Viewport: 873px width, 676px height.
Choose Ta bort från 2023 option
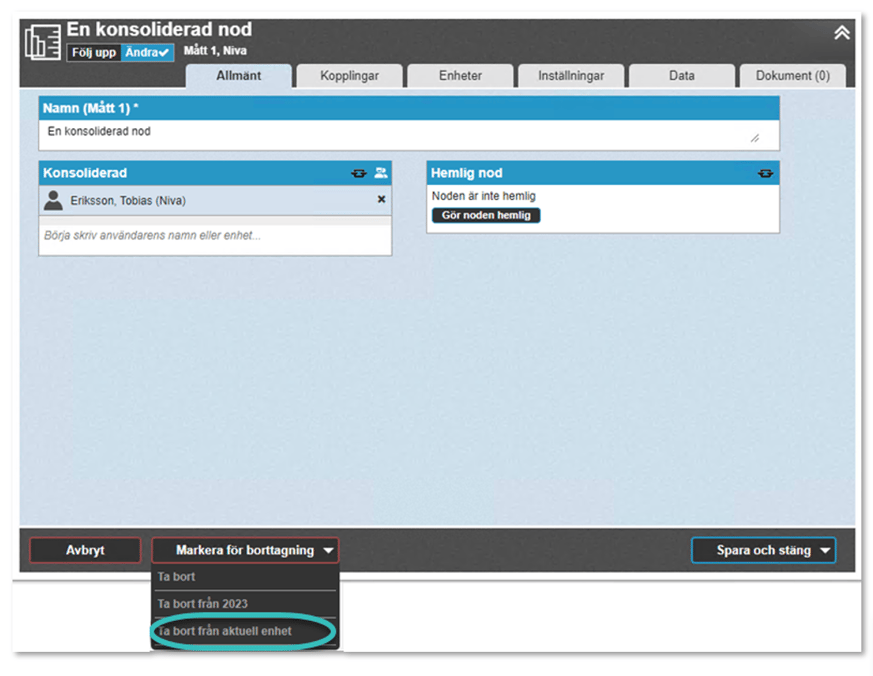203,604
